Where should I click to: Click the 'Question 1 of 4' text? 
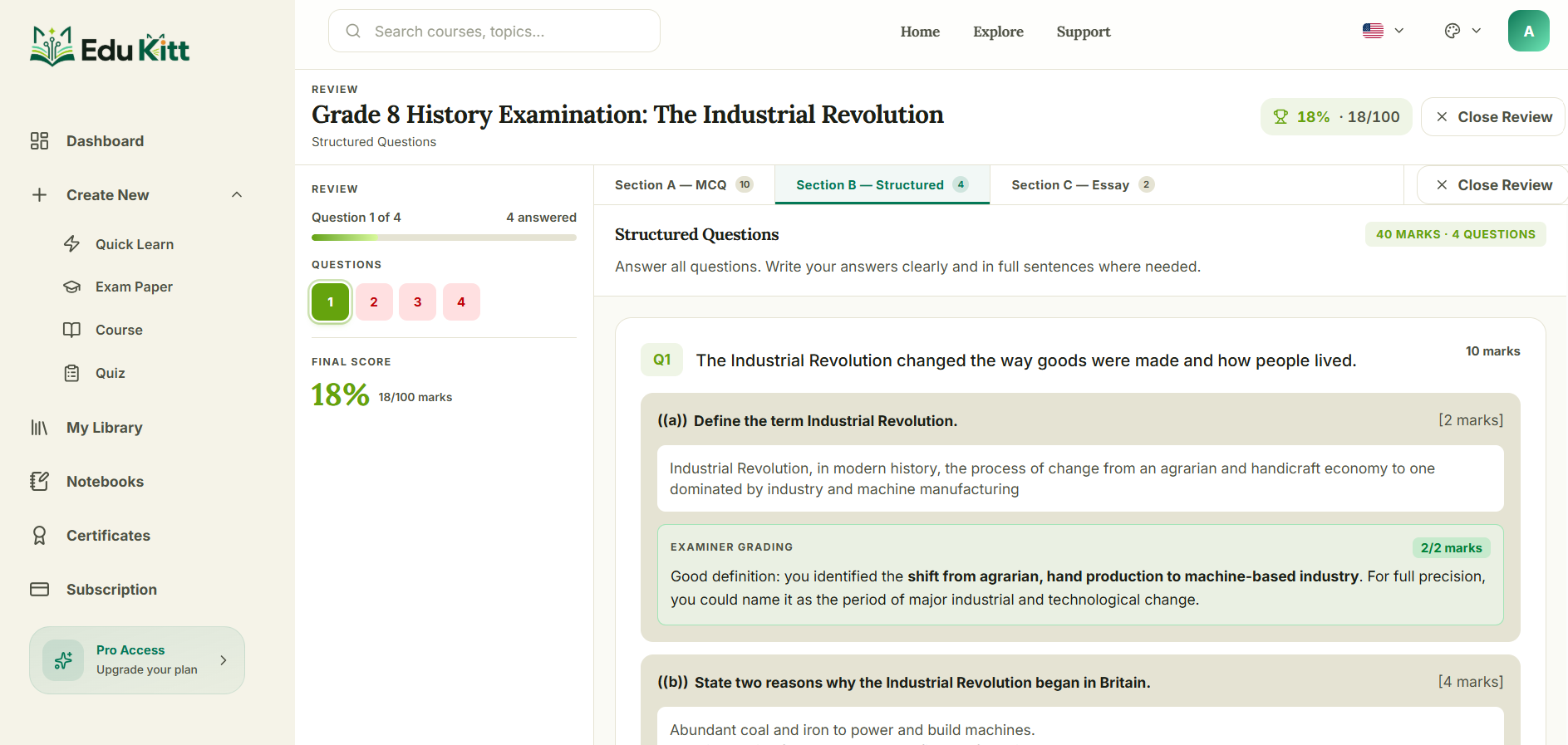pyautogui.click(x=356, y=218)
